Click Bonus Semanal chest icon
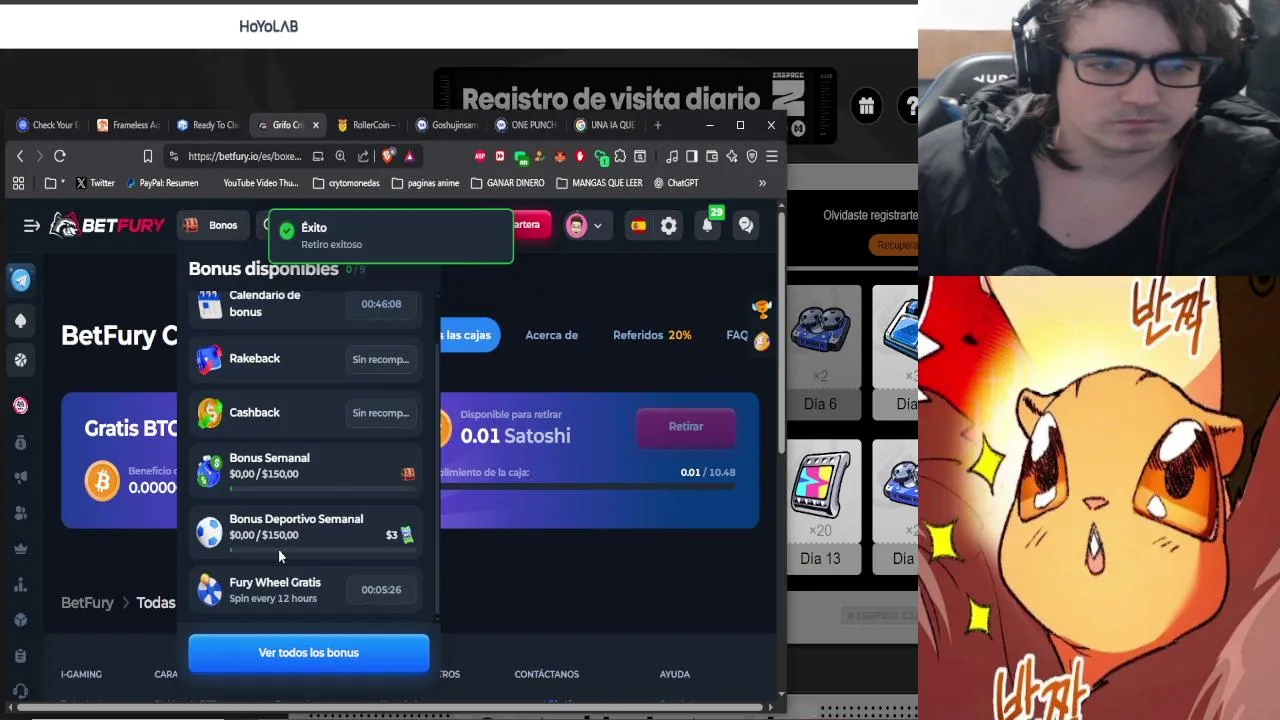 click(408, 474)
